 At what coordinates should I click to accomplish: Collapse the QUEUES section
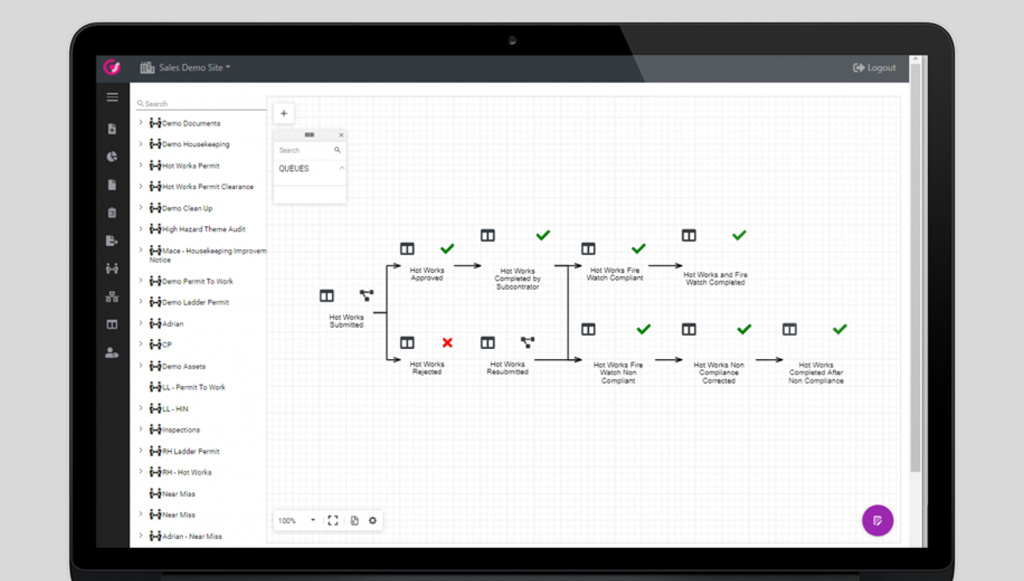point(342,168)
